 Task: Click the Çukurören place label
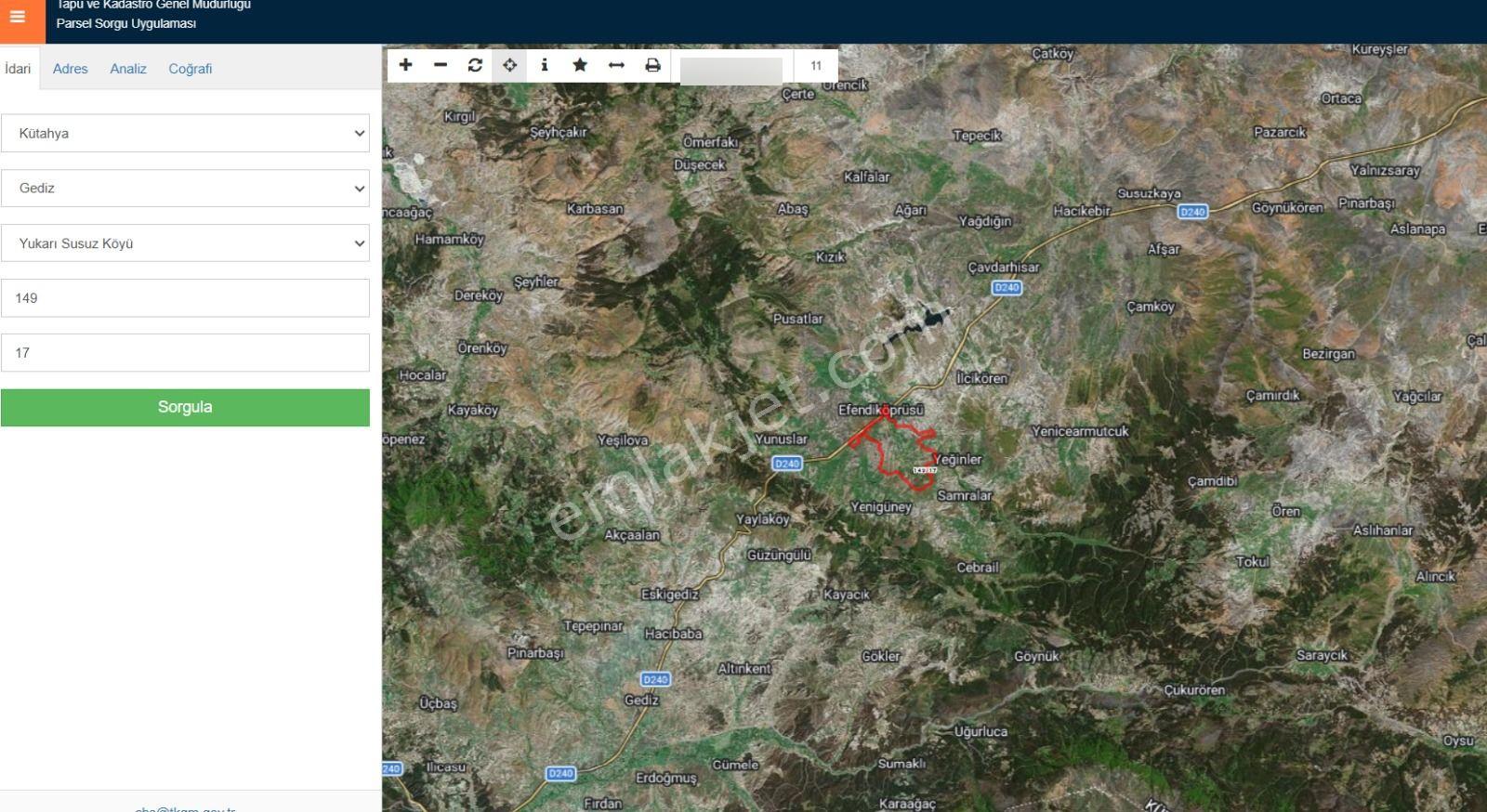tap(1194, 690)
